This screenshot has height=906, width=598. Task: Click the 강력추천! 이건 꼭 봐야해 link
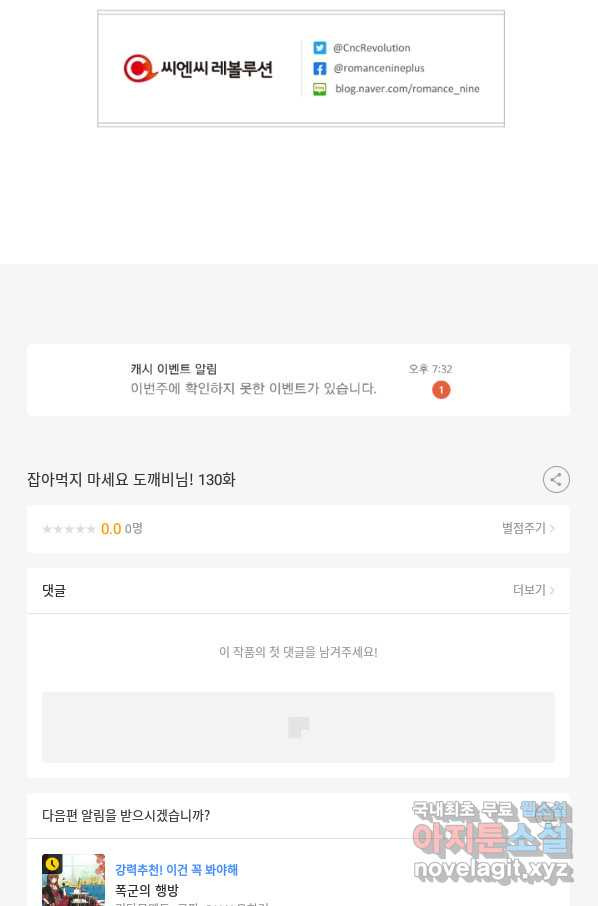click(176, 870)
